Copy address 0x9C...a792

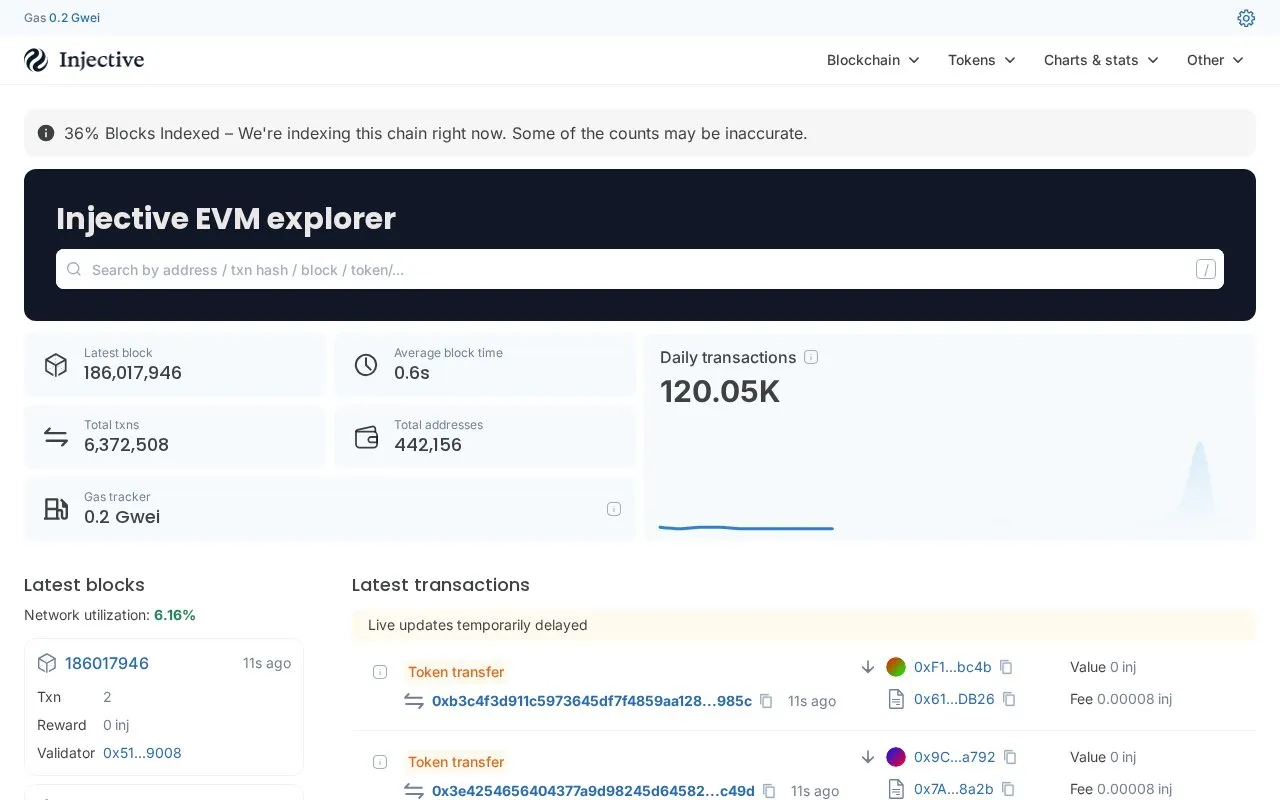1010,757
